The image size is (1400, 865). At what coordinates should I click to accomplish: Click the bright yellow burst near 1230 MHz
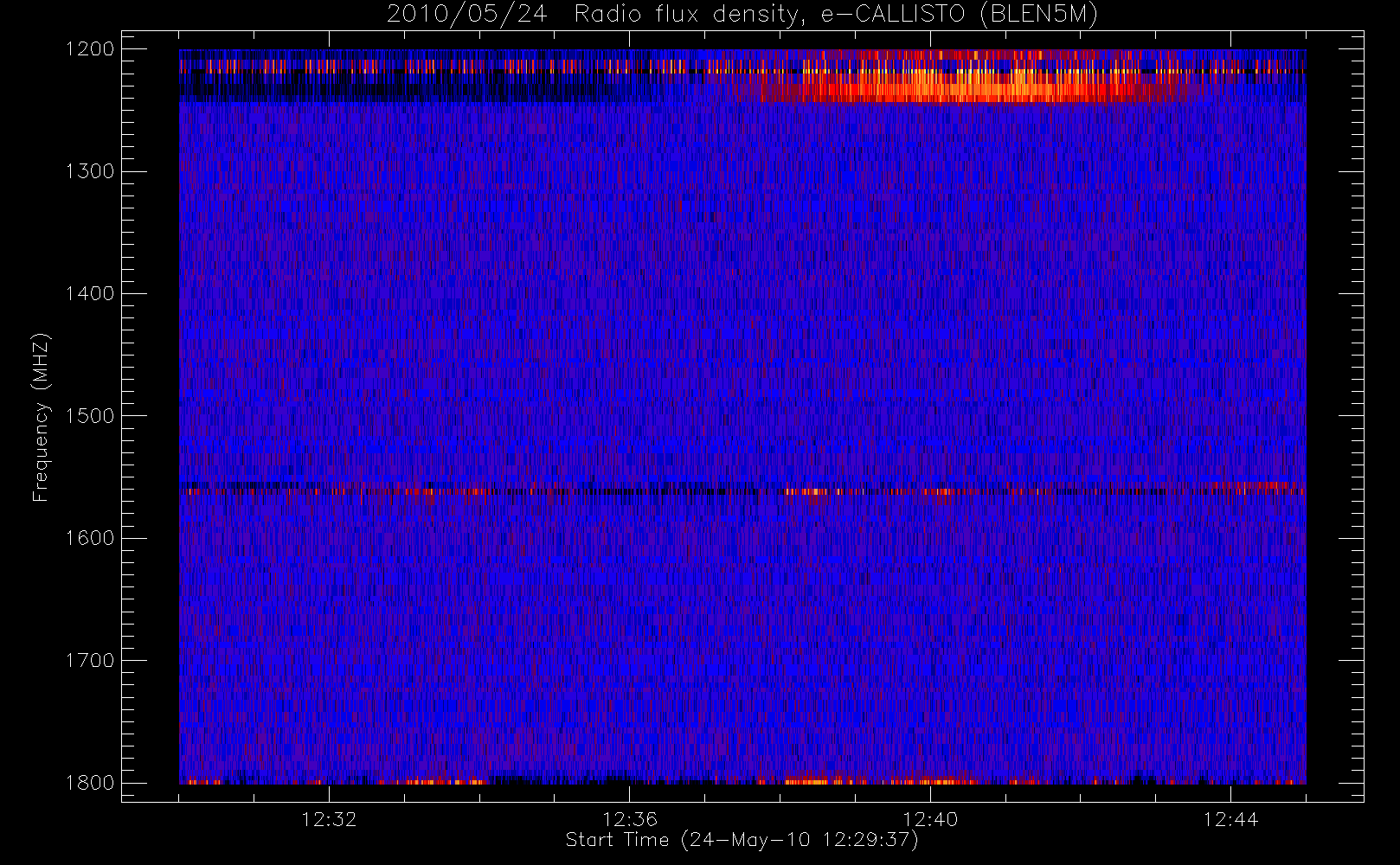[969, 86]
